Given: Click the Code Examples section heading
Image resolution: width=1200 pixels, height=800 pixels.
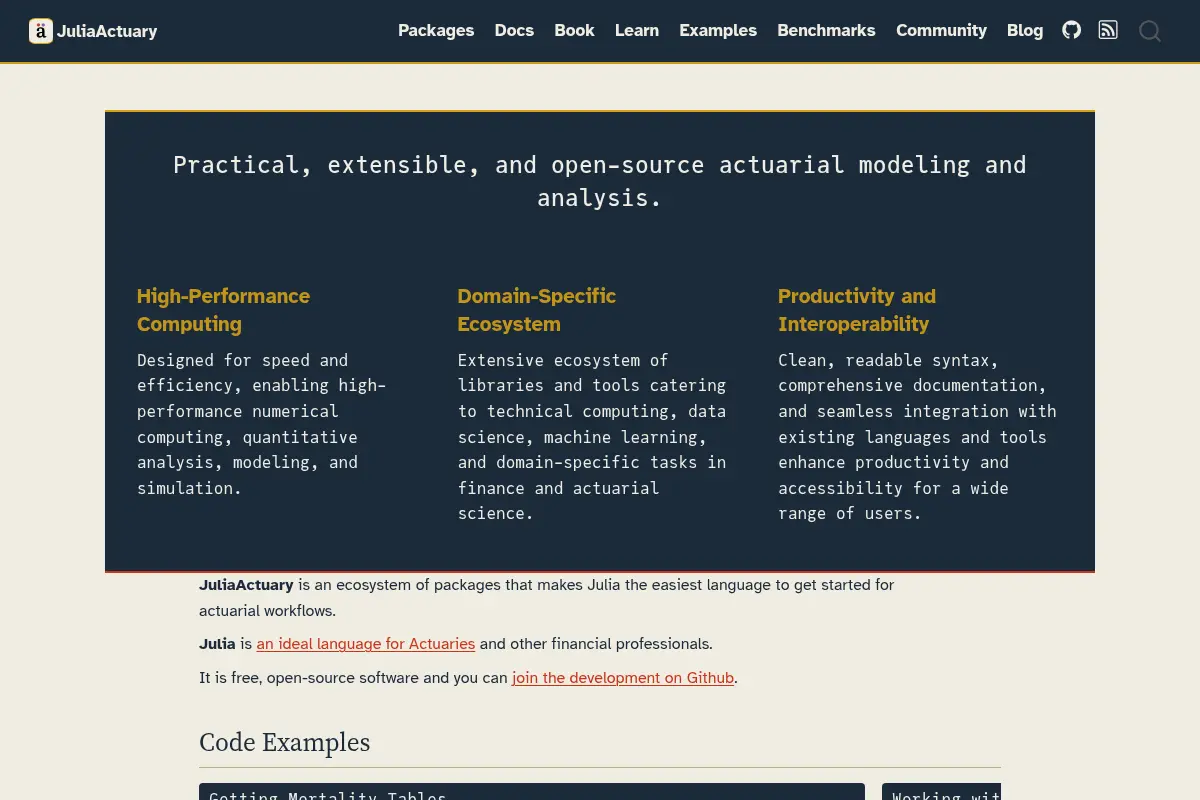Looking at the screenshot, I should tap(285, 743).
